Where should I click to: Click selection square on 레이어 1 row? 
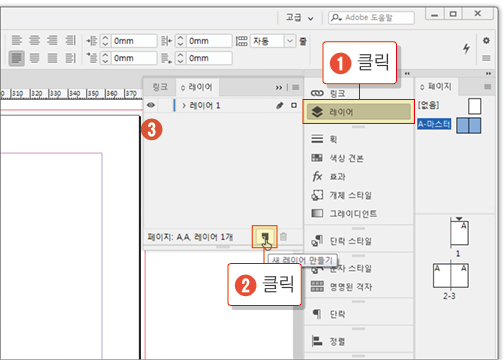[x=294, y=106]
